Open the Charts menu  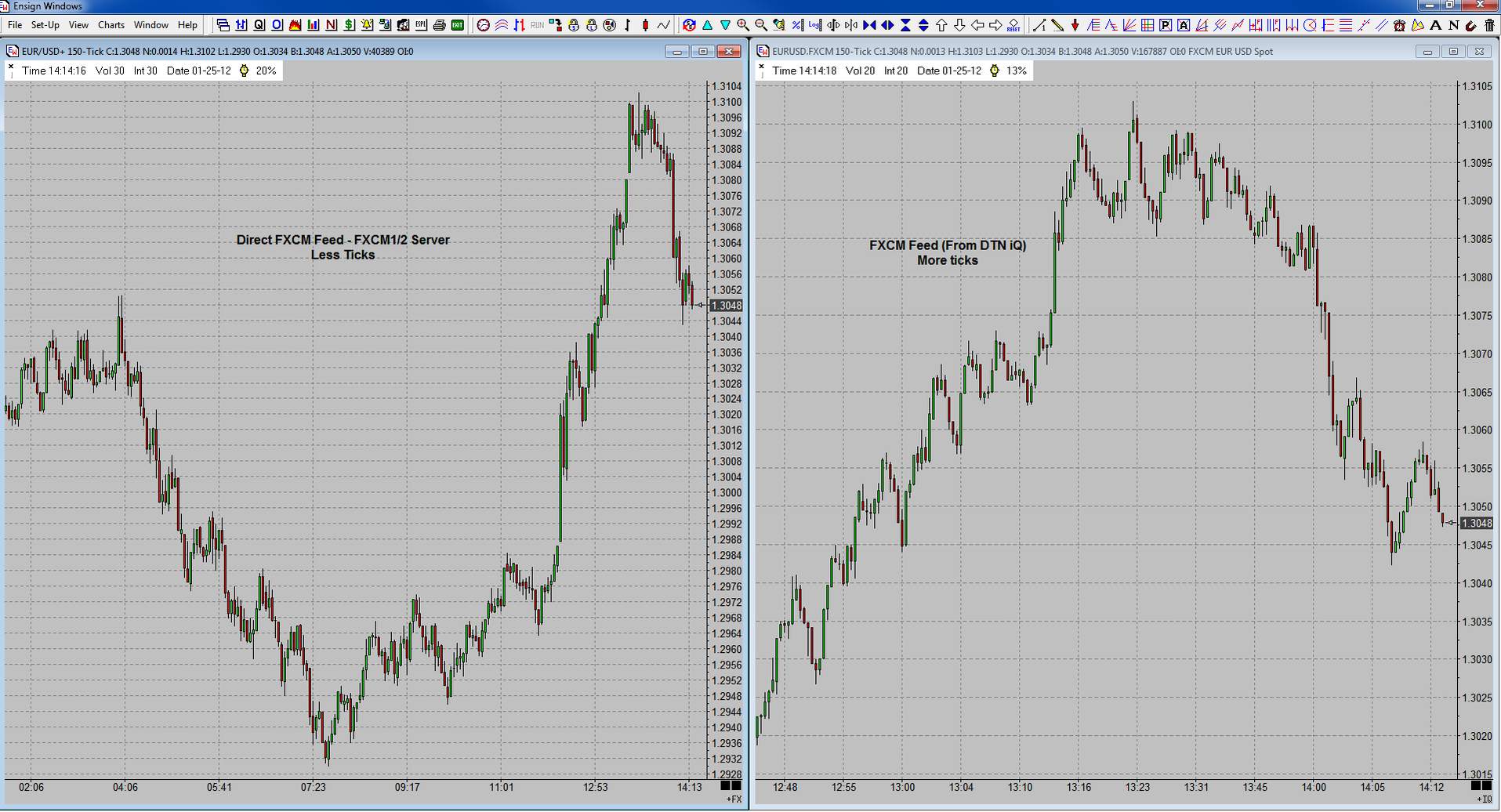tap(111, 25)
